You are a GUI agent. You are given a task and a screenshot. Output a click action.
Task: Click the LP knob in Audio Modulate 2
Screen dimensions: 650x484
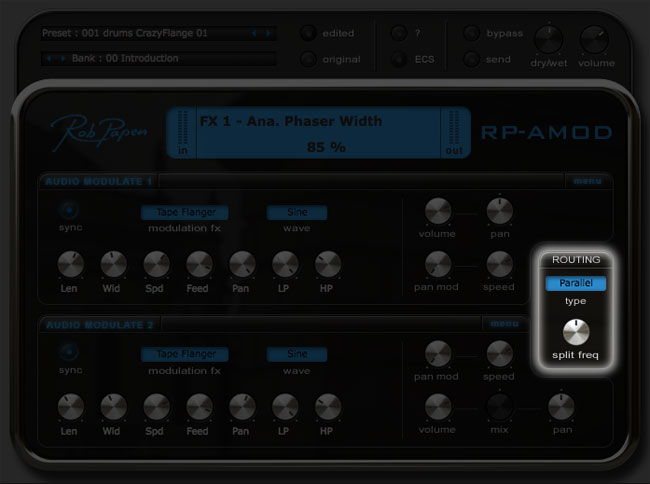285,407
